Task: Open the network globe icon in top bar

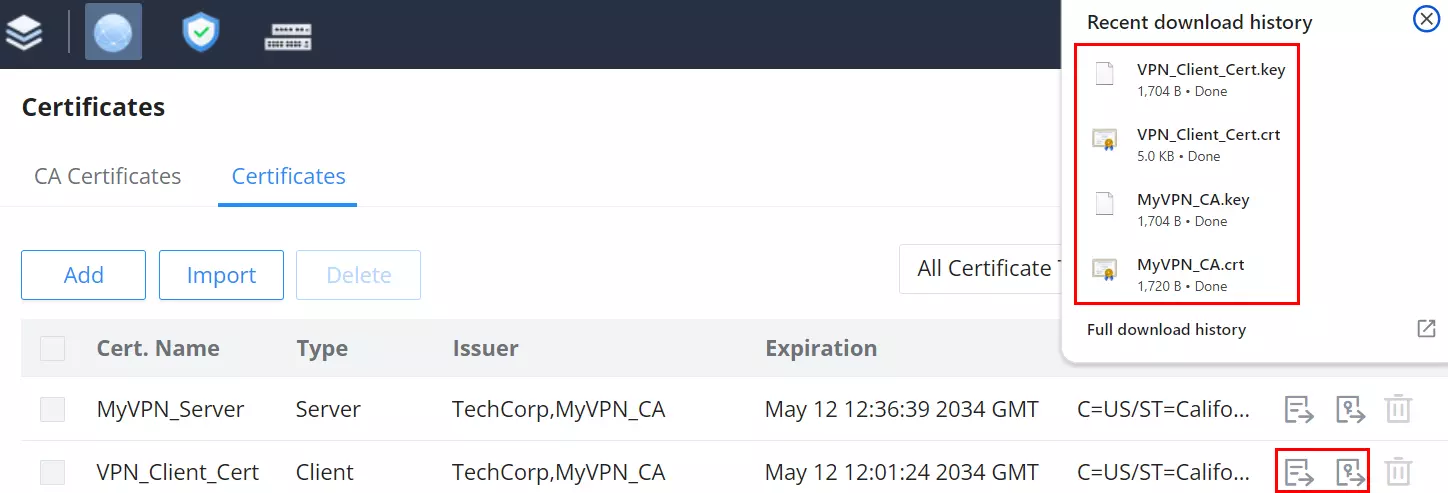Action: coord(113,32)
